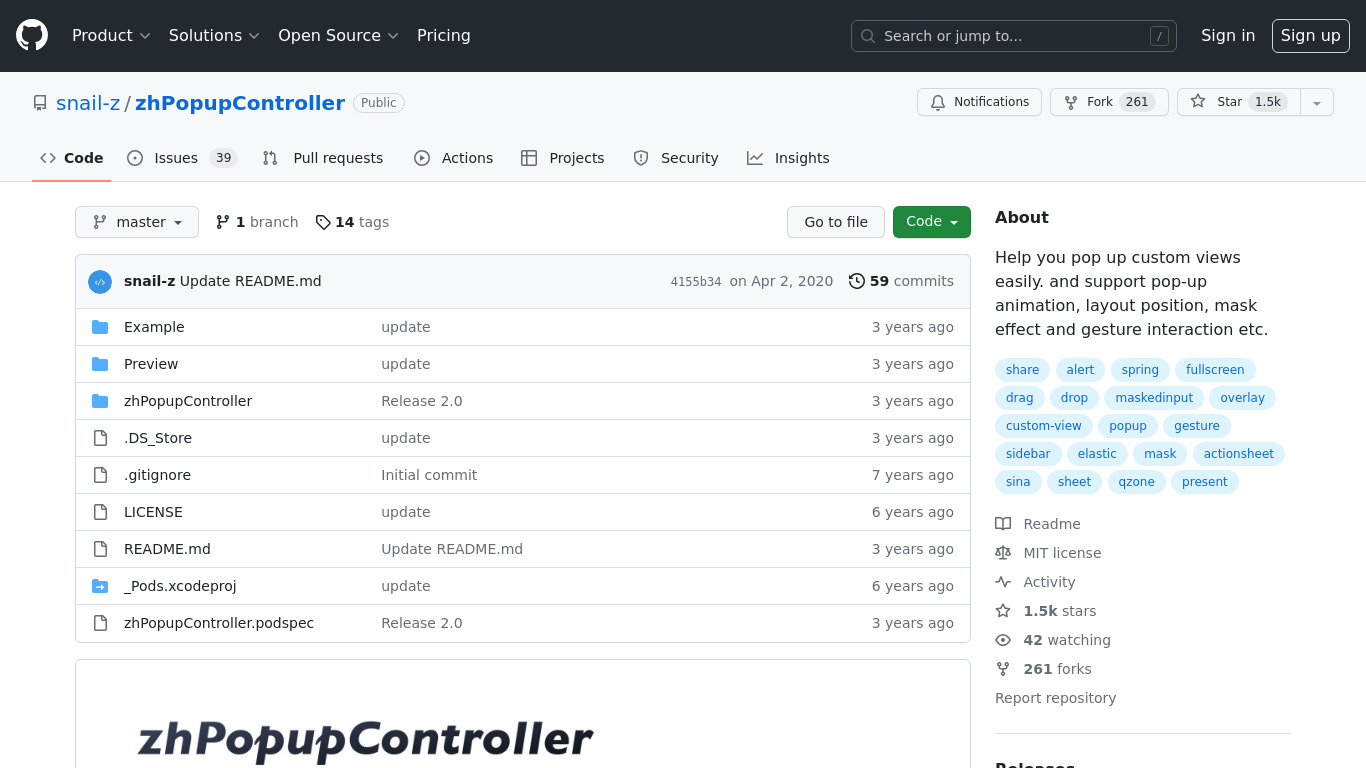Open the Pull requests tab
The image size is (1366, 768).
click(x=323, y=158)
